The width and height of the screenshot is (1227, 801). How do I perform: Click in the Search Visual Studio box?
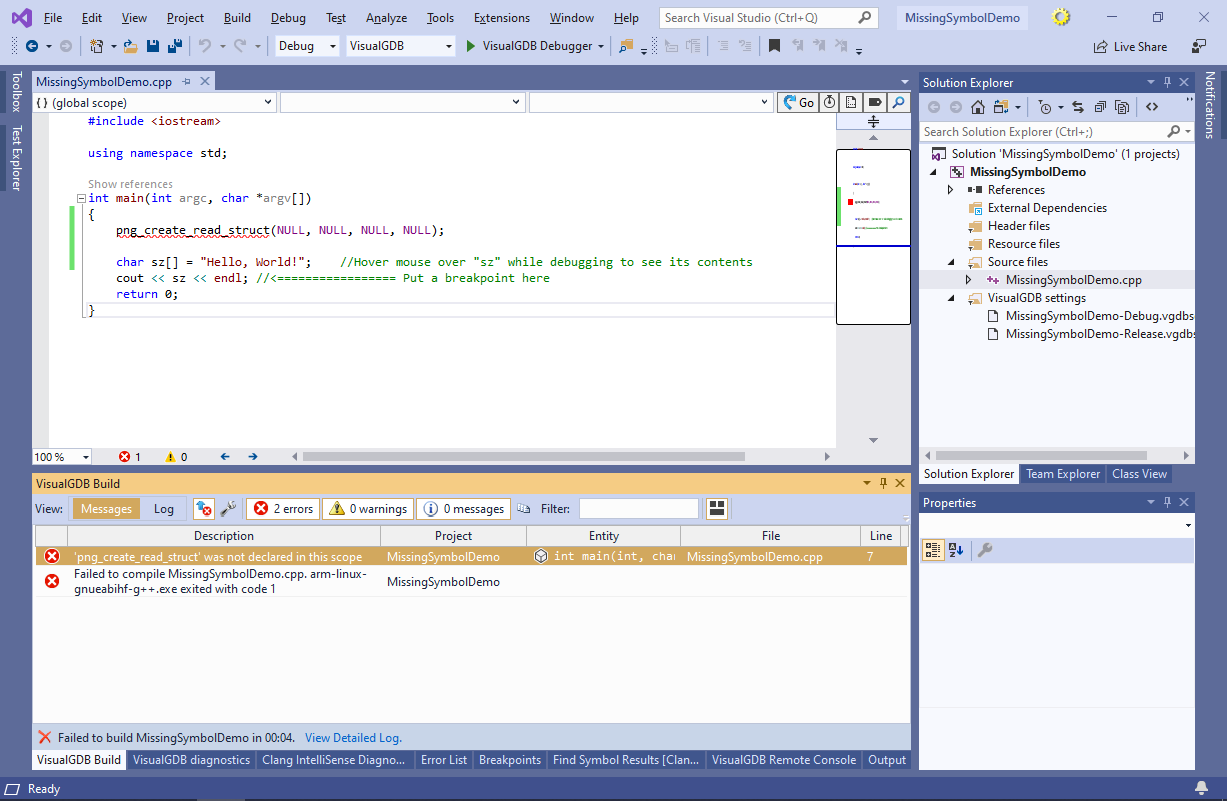769,18
